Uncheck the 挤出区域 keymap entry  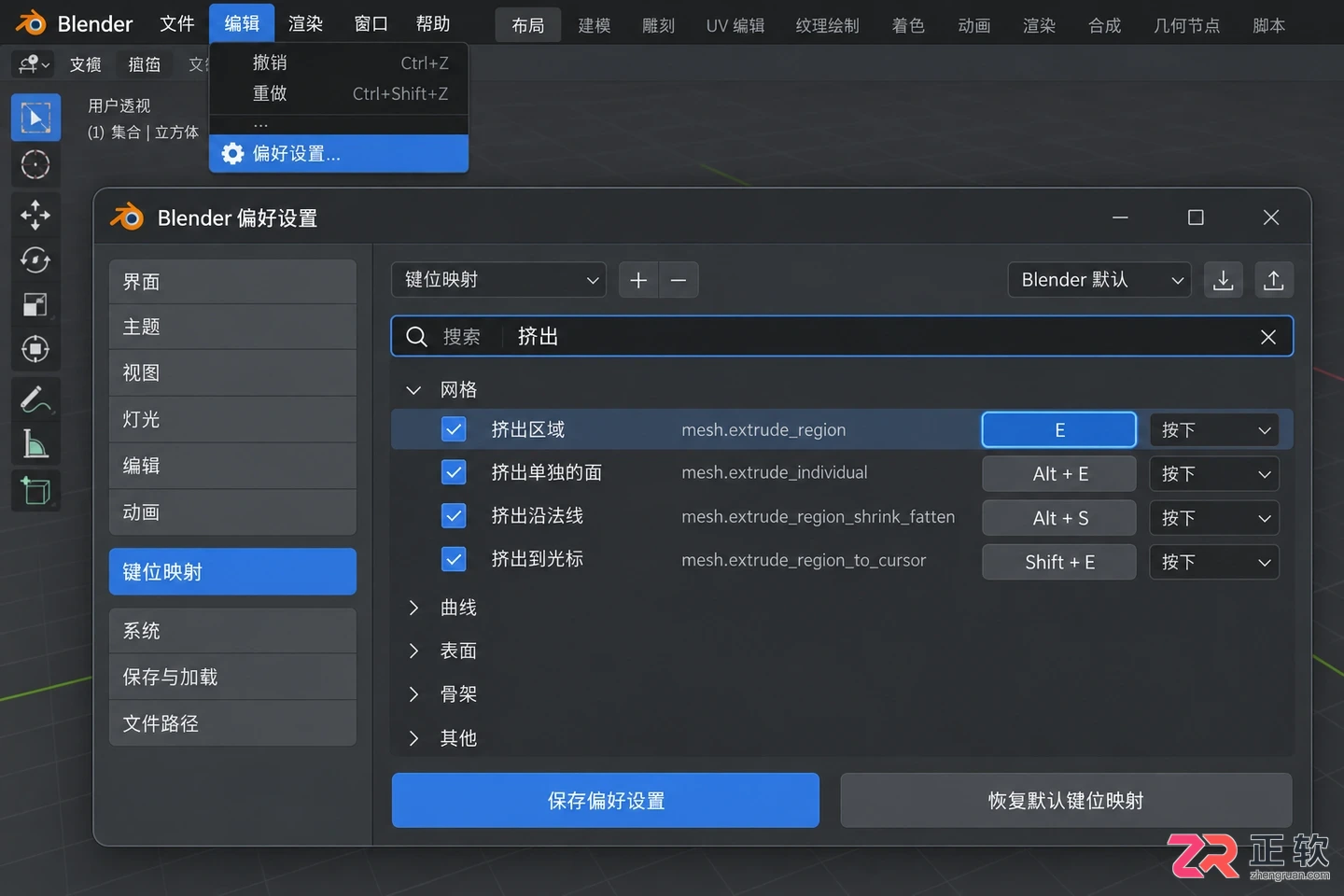point(454,429)
